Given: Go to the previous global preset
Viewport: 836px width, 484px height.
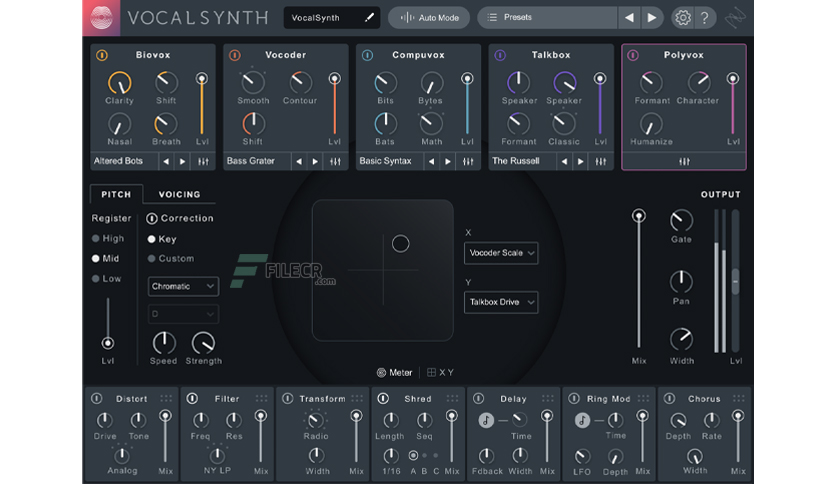Looking at the screenshot, I should pyautogui.click(x=629, y=18).
